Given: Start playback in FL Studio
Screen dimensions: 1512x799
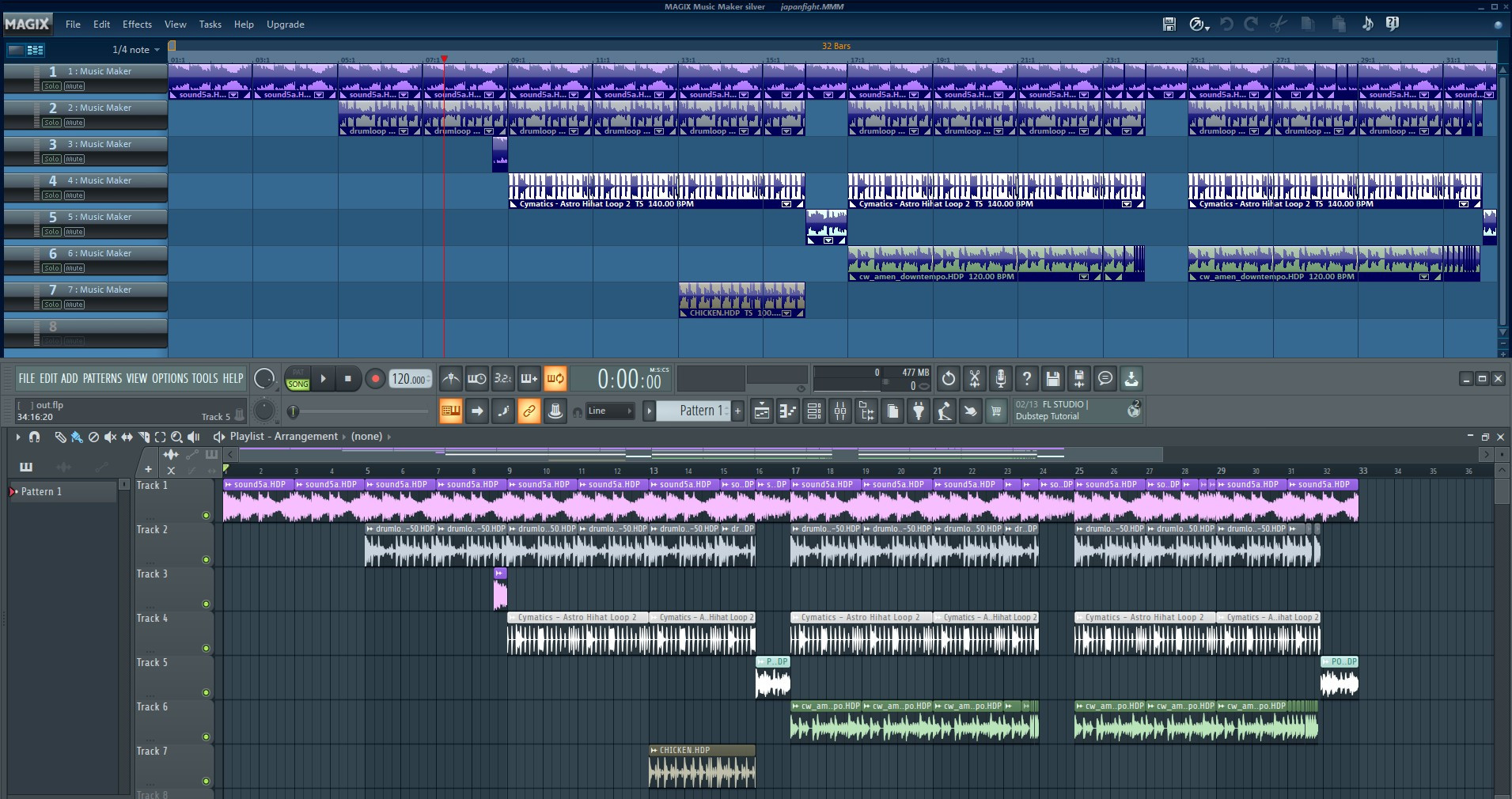Looking at the screenshot, I should click(323, 379).
